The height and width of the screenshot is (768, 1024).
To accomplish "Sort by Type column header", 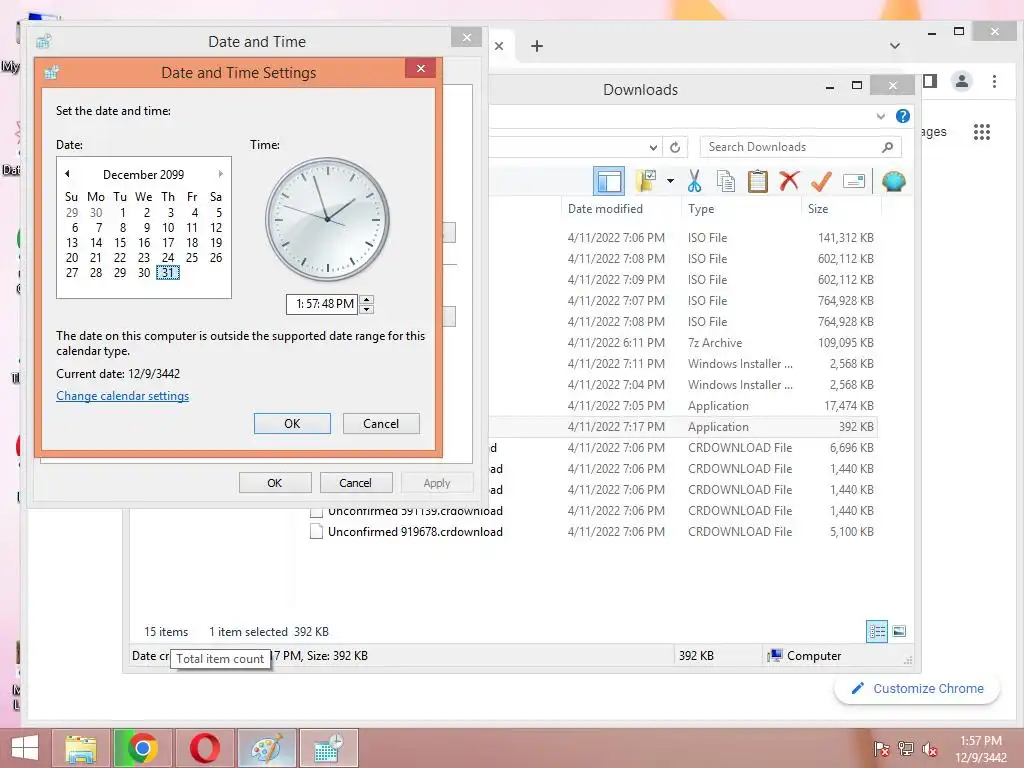I will (x=701, y=209).
